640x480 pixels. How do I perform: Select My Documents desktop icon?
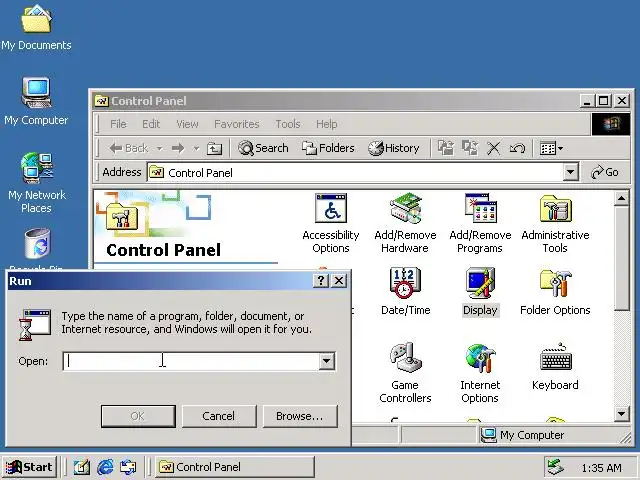(36, 27)
